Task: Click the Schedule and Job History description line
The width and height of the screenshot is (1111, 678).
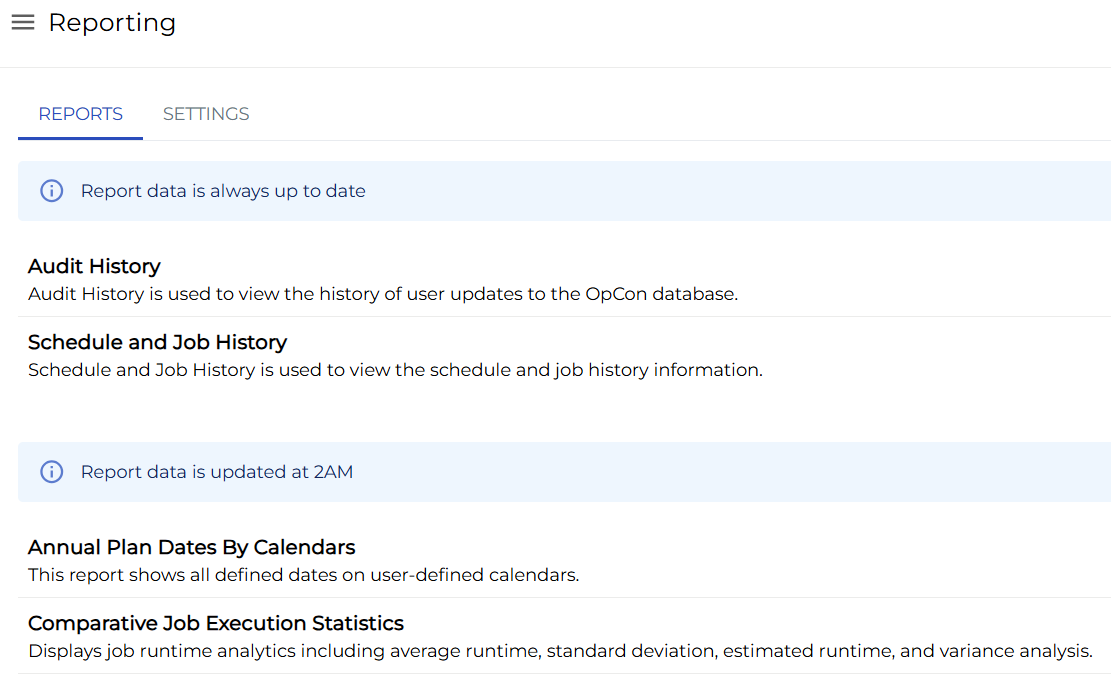Action: coord(395,370)
